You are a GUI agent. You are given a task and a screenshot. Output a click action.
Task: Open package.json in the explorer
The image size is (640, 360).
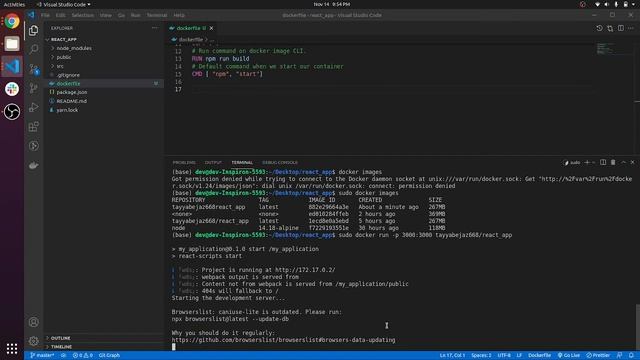pyautogui.click(x=71, y=92)
